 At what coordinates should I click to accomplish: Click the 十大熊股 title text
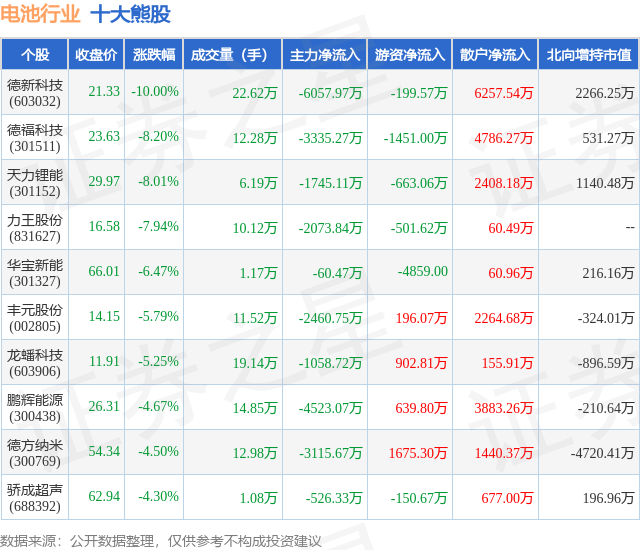pyautogui.click(x=130, y=14)
